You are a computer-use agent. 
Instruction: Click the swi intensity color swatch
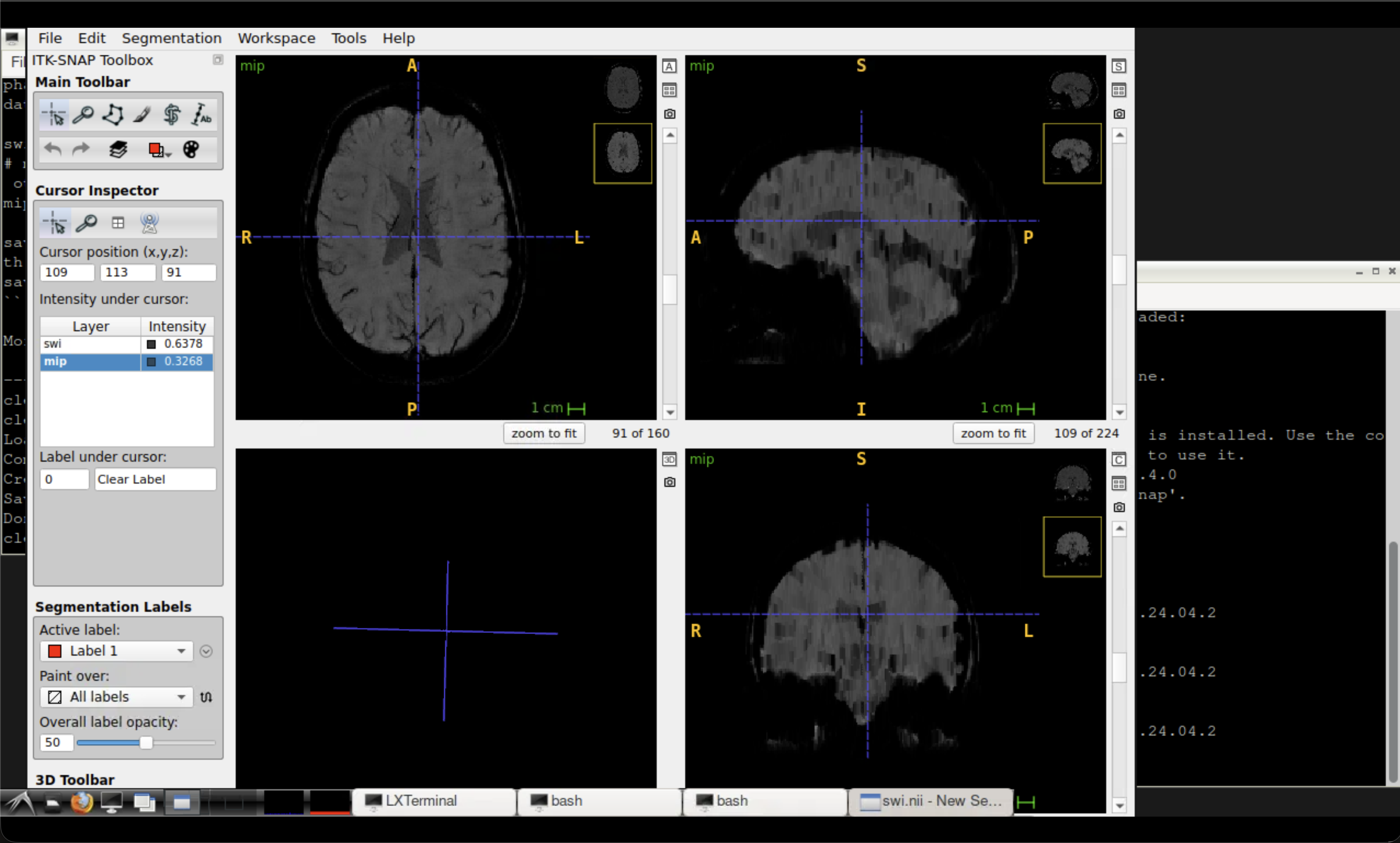coord(151,344)
